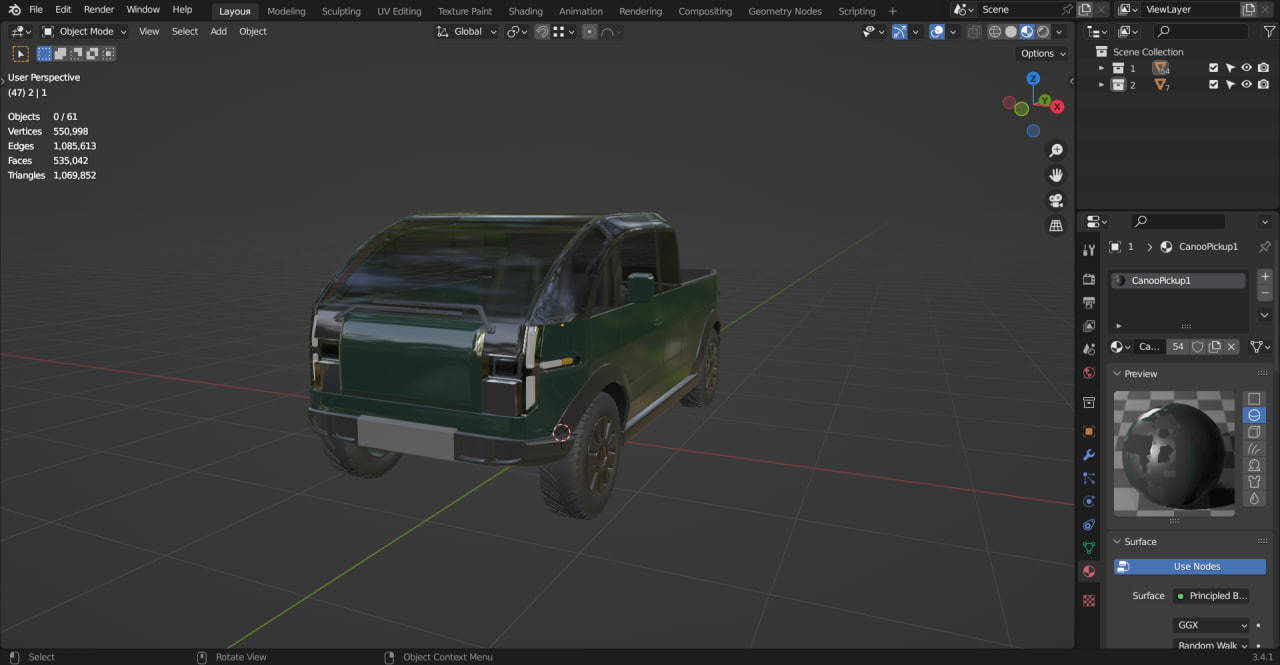
Task: Toggle fake user shield for material
Action: [1197, 347]
